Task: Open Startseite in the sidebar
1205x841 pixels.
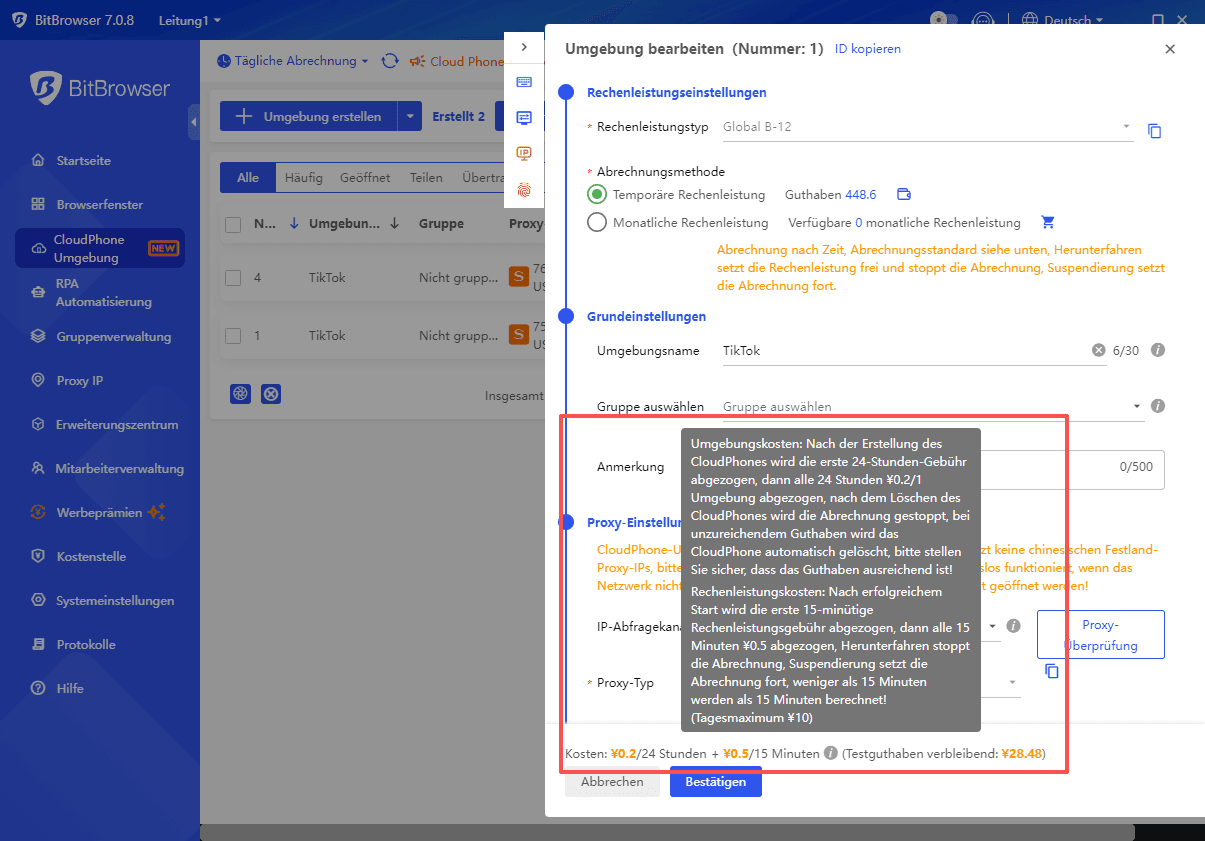Action: click(x=84, y=160)
